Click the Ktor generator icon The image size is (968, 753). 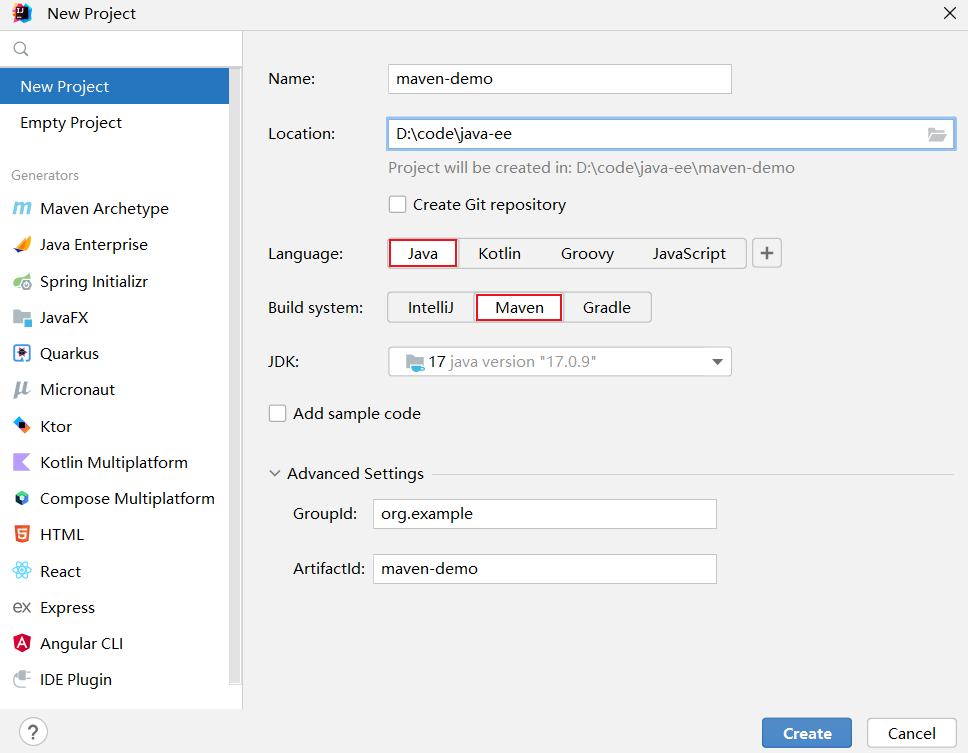22,426
